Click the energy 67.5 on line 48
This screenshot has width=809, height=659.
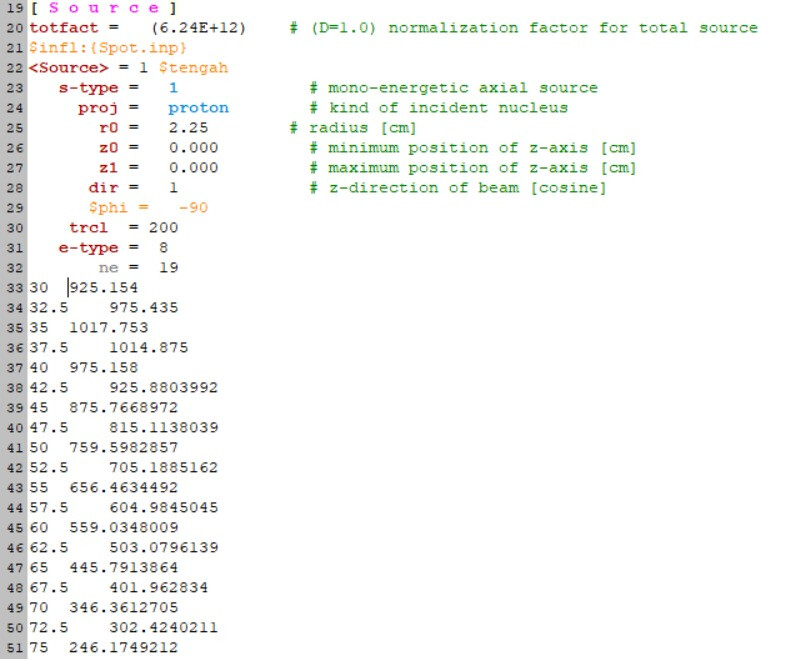coord(48,588)
